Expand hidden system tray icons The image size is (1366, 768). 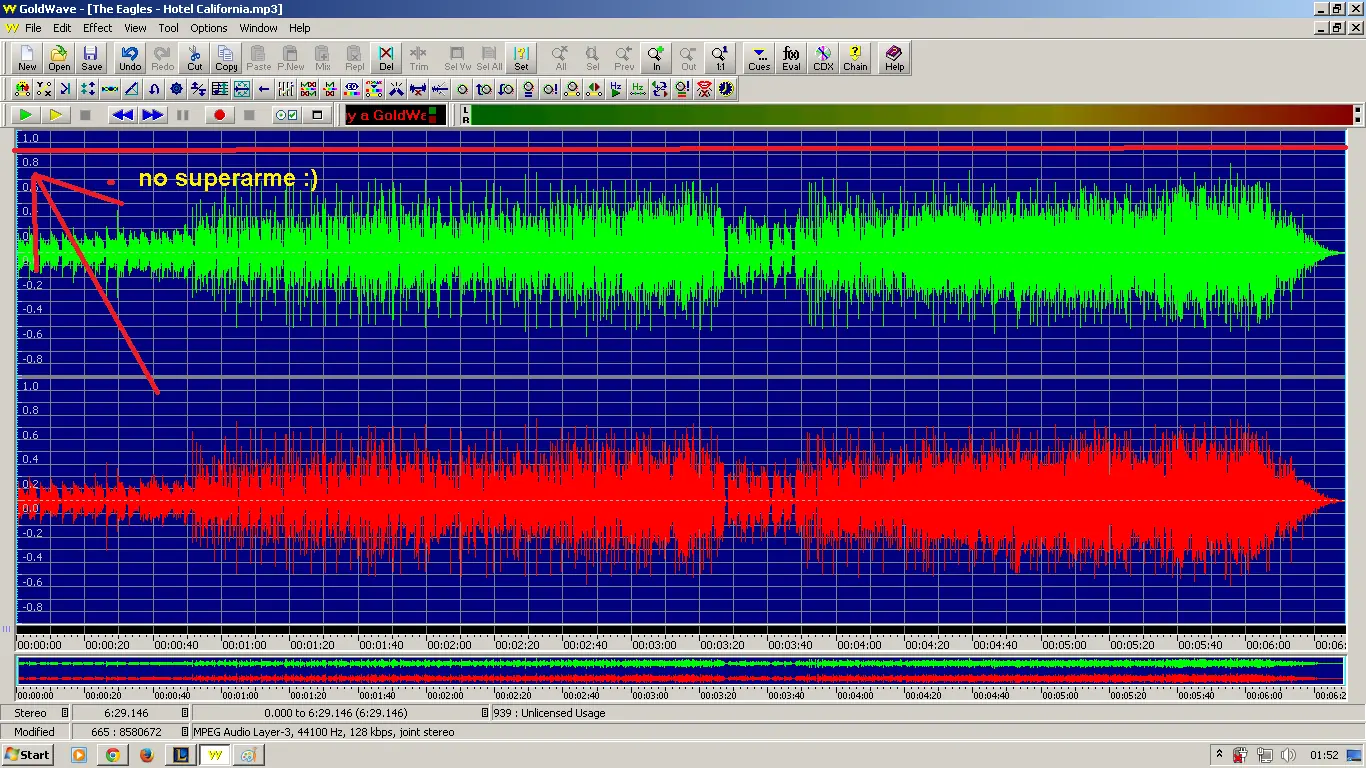(x=1219, y=755)
